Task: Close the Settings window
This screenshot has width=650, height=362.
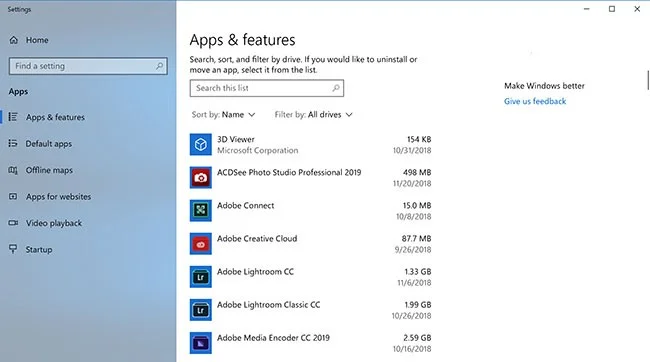Action: (x=637, y=9)
